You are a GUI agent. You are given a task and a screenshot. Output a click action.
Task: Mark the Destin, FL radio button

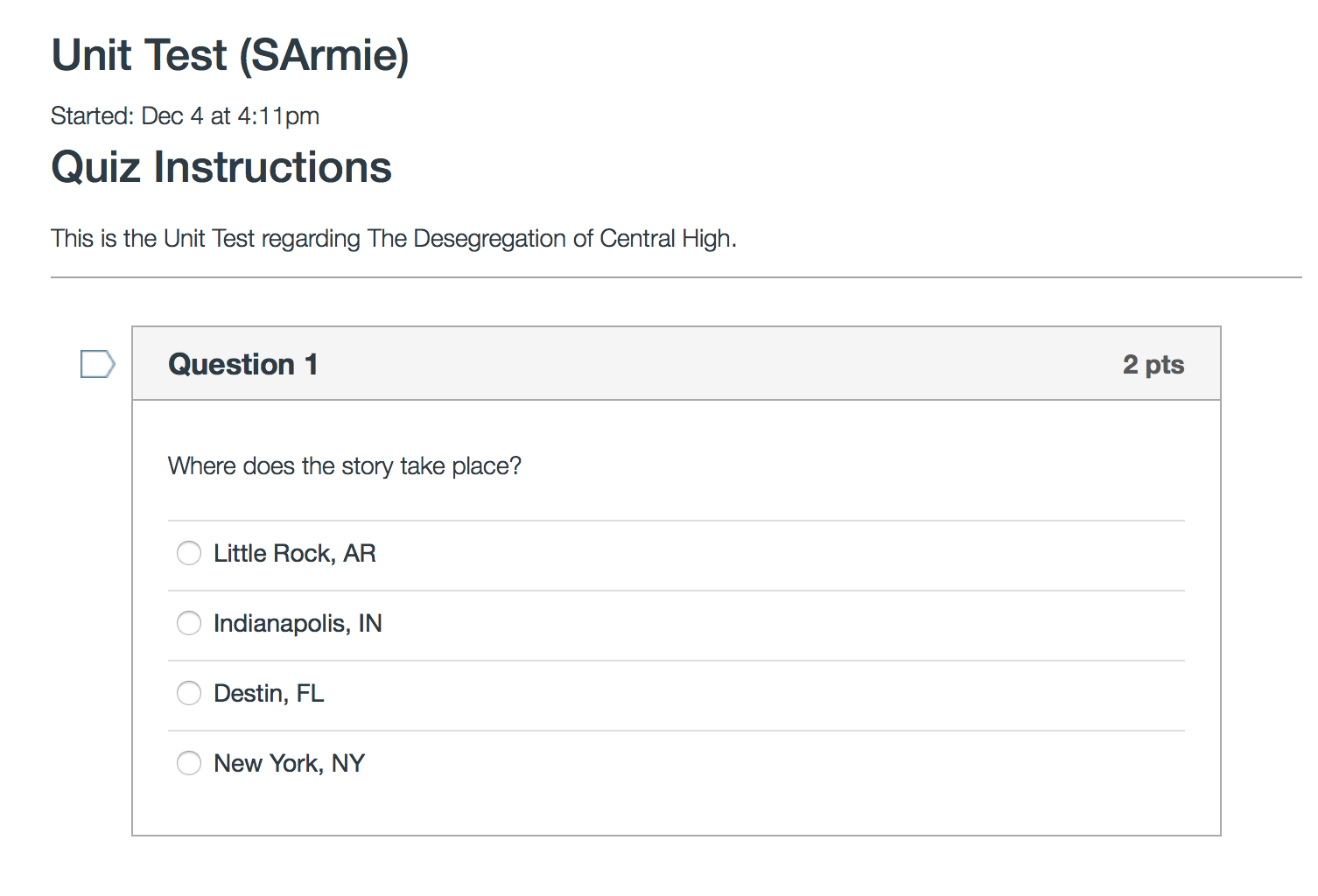189,693
